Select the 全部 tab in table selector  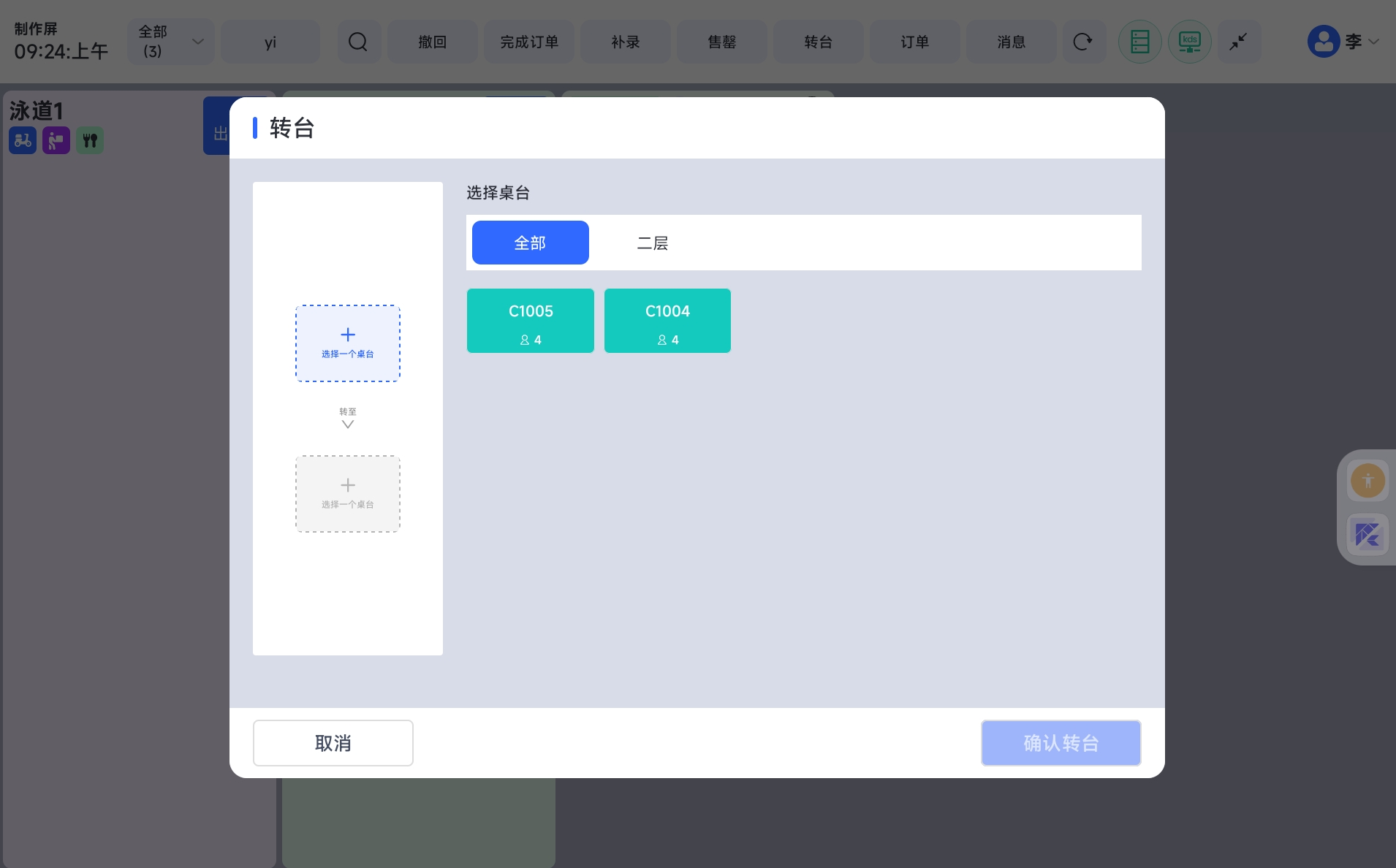coord(530,243)
